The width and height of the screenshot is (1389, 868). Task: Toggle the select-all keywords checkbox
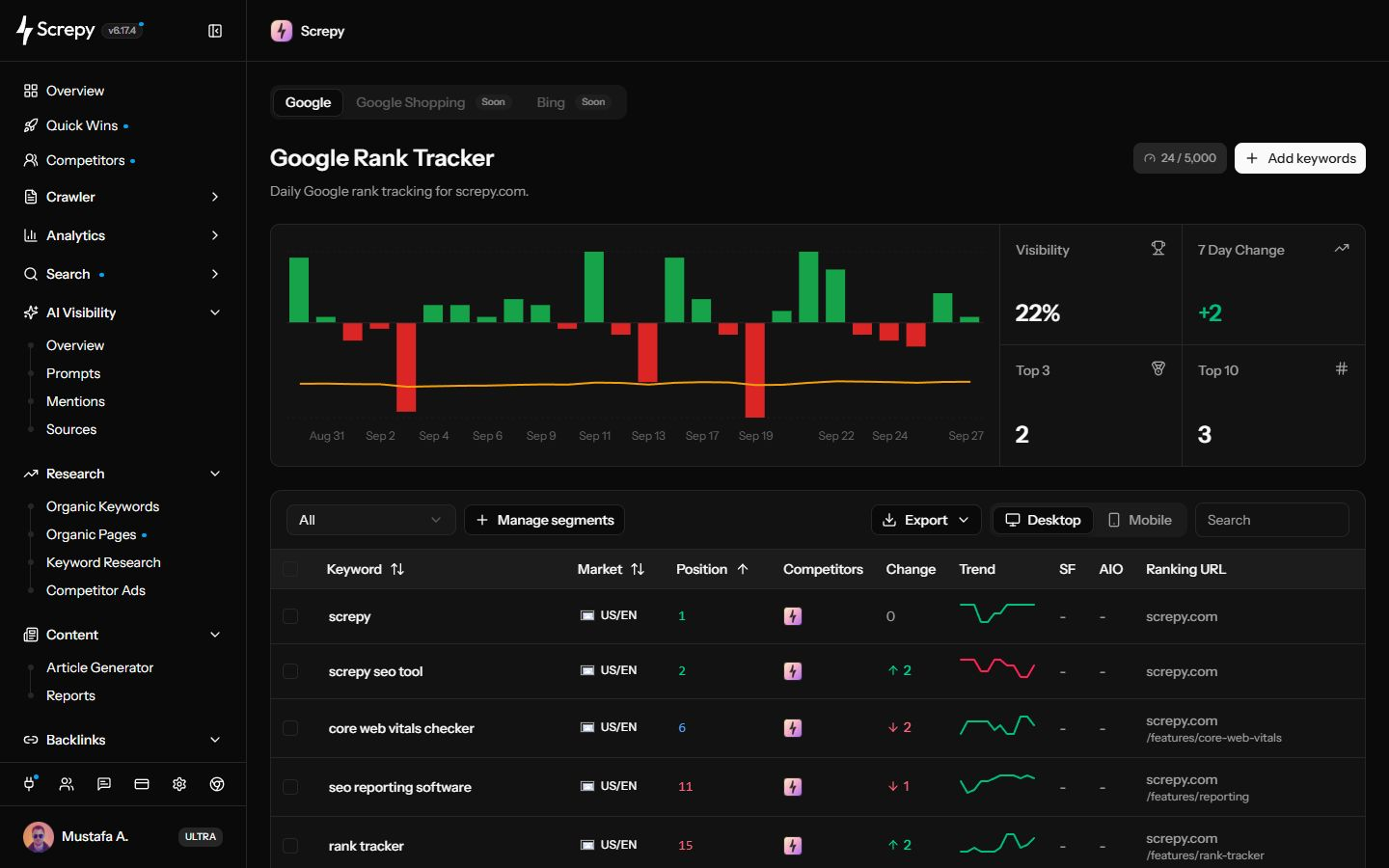pyautogui.click(x=290, y=569)
